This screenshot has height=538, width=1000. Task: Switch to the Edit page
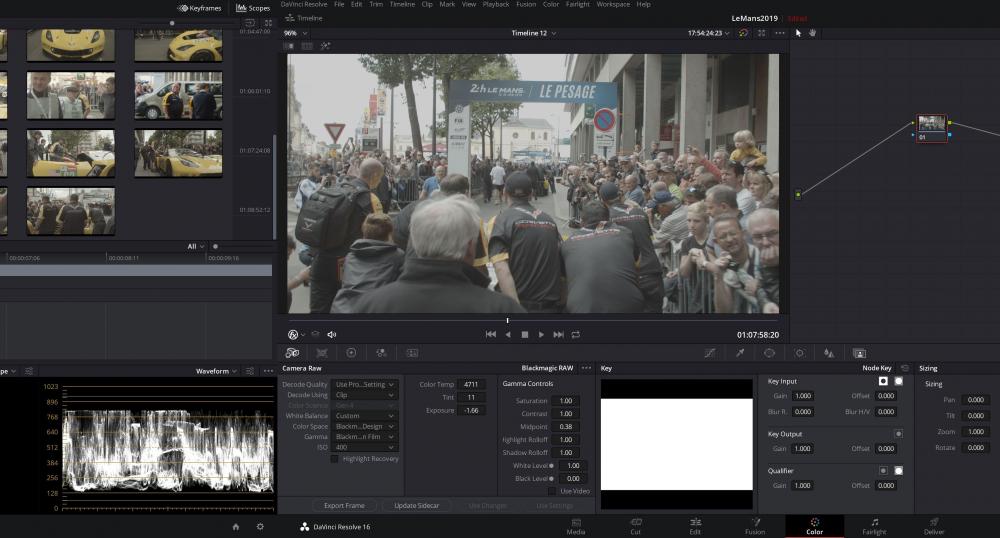coord(695,527)
